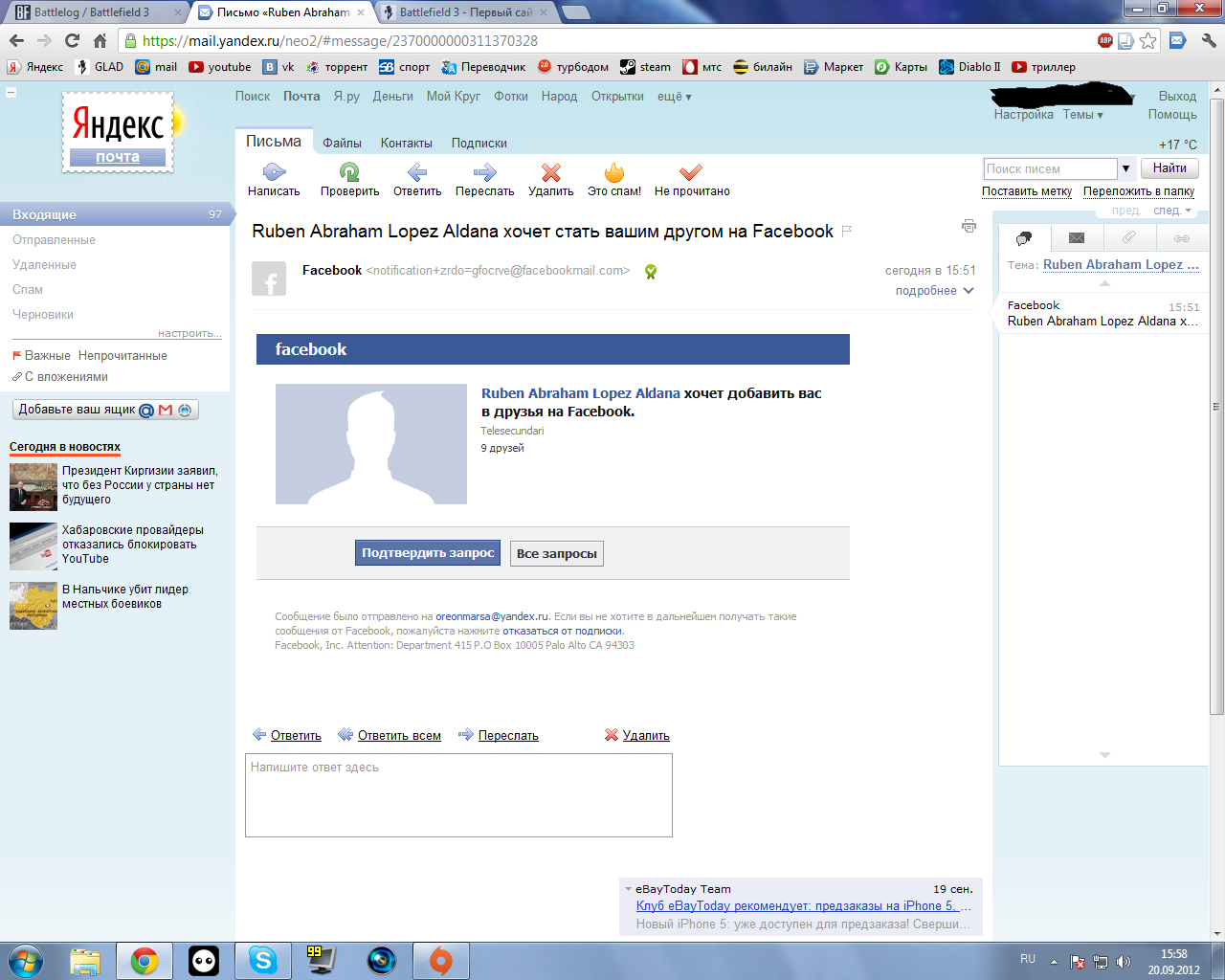Click Добавьте ваш ящик button

tap(105, 410)
